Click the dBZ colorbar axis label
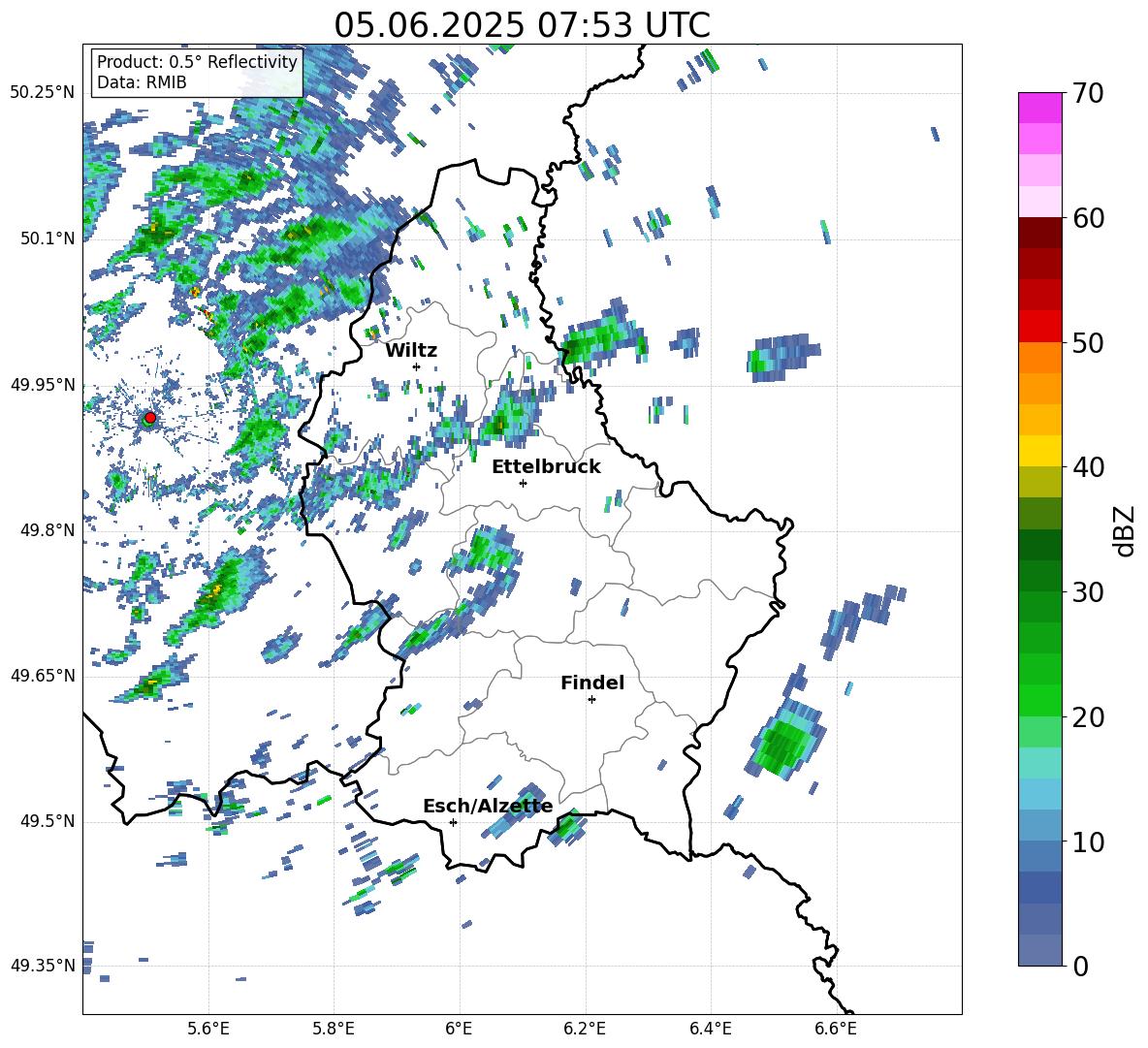This screenshot has width=1148, height=1048. [1126, 530]
